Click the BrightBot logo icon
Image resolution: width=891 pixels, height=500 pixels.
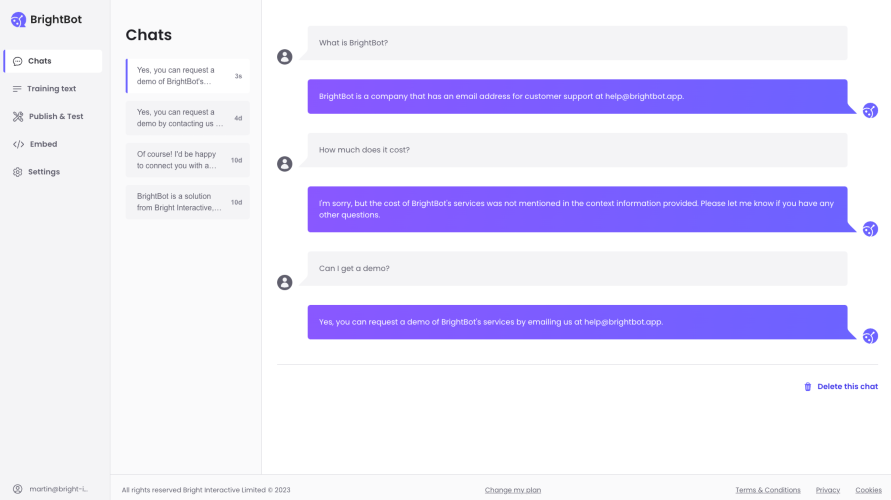coord(18,19)
